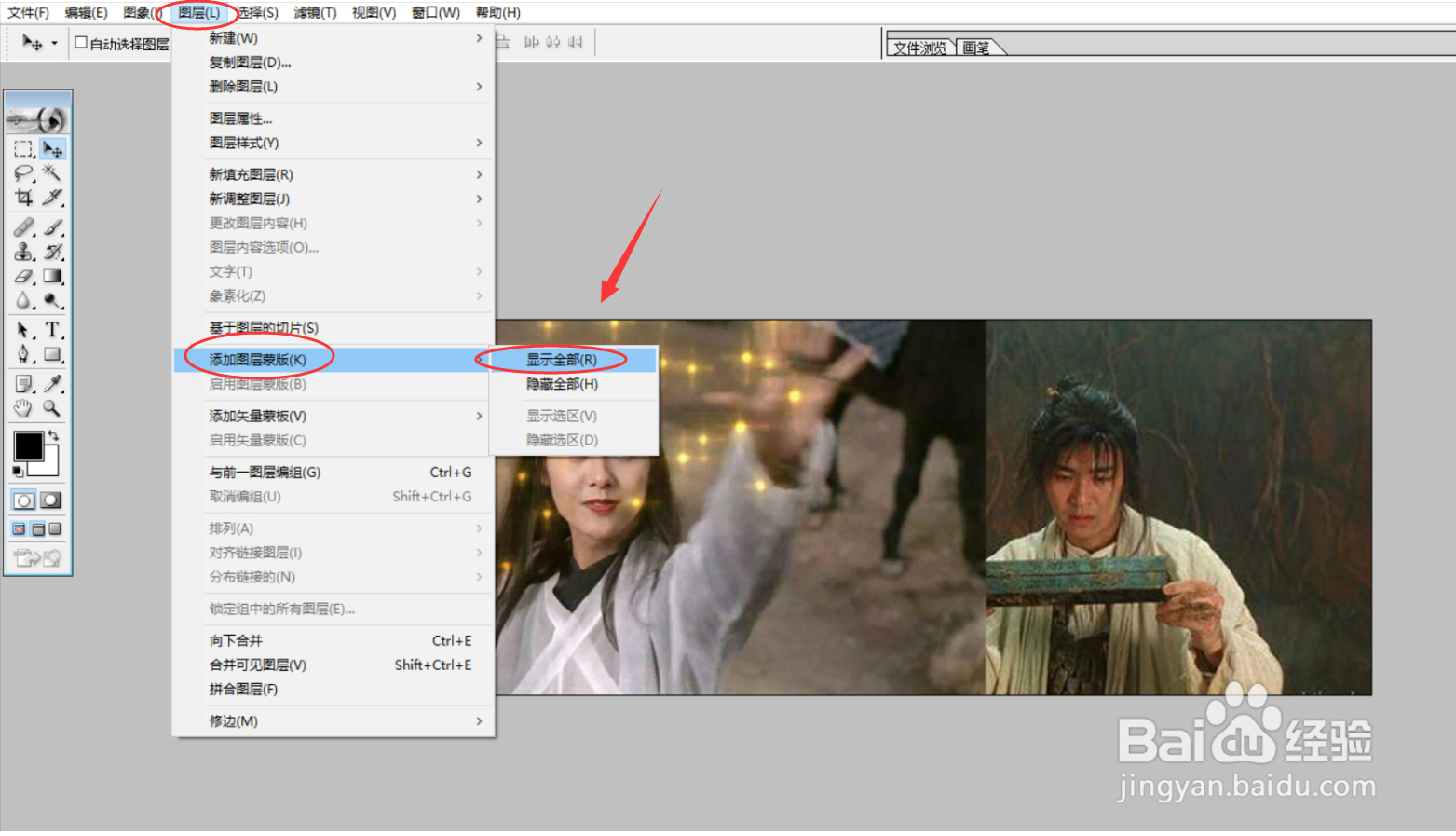Choose 拼合图层(F) menu entry
Image resolution: width=1456 pixels, height=836 pixels.
333,690
